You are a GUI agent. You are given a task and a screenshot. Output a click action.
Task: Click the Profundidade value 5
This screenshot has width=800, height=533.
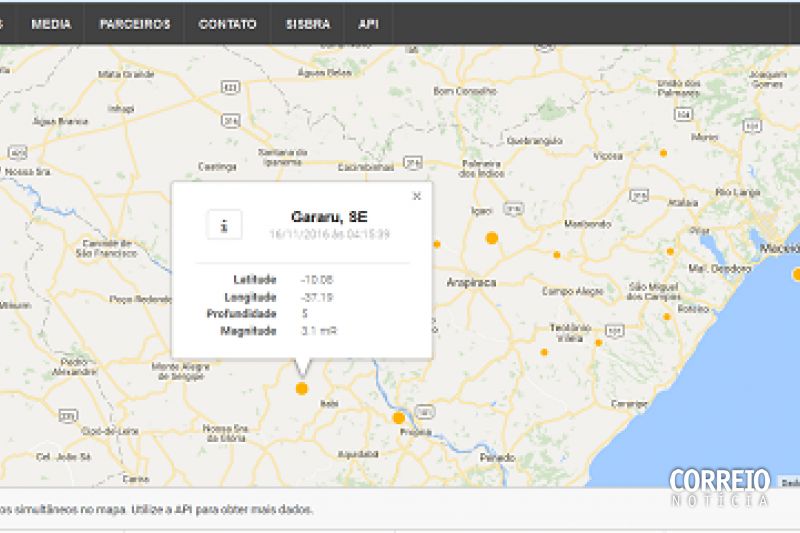coord(305,314)
